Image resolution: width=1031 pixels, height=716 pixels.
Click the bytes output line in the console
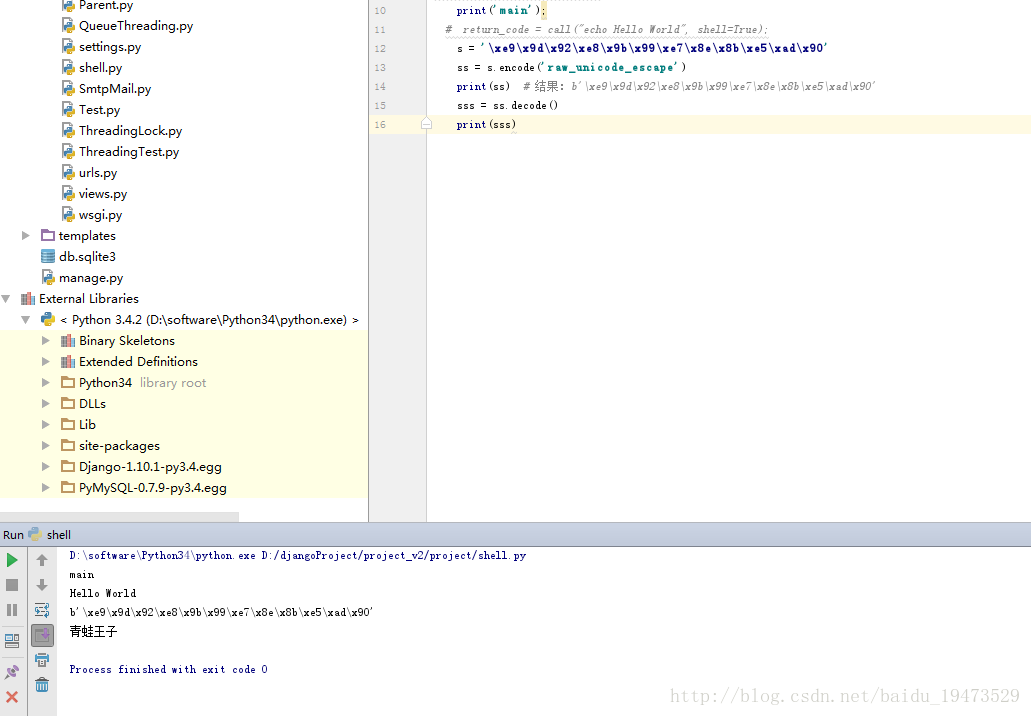coord(221,612)
